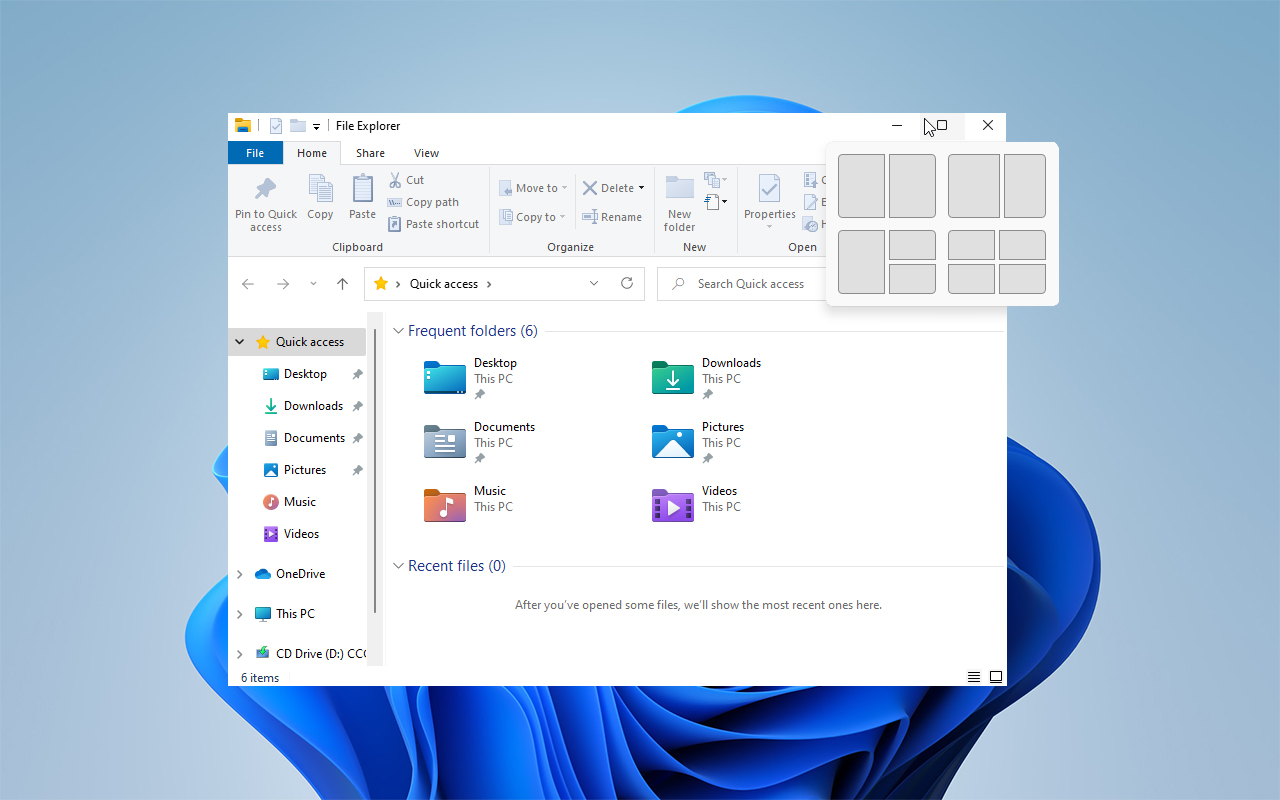Select Copy path in the ribbon
The height and width of the screenshot is (800, 1280).
coord(423,202)
